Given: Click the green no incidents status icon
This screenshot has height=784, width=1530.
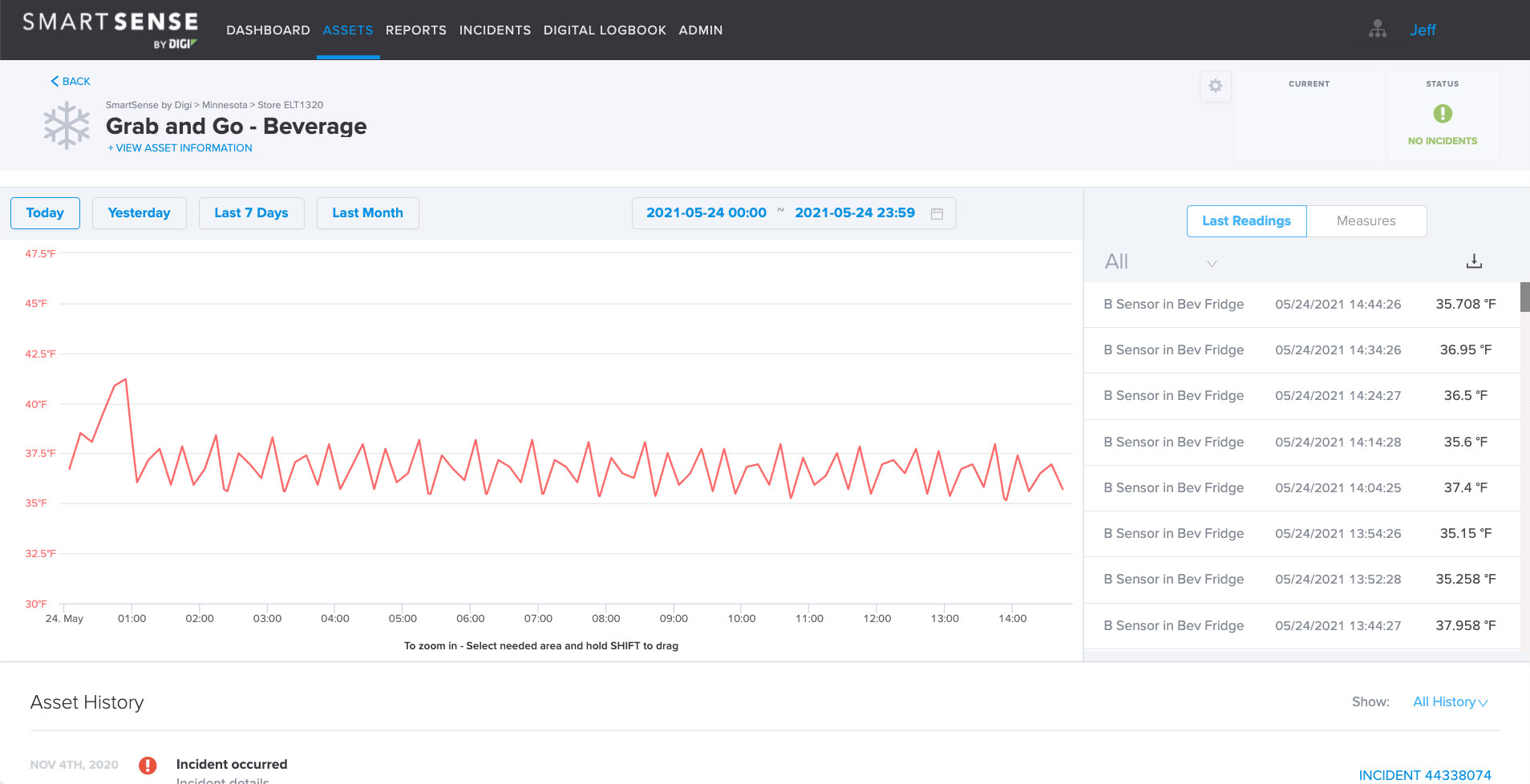Looking at the screenshot, I should pos(1442,114).
